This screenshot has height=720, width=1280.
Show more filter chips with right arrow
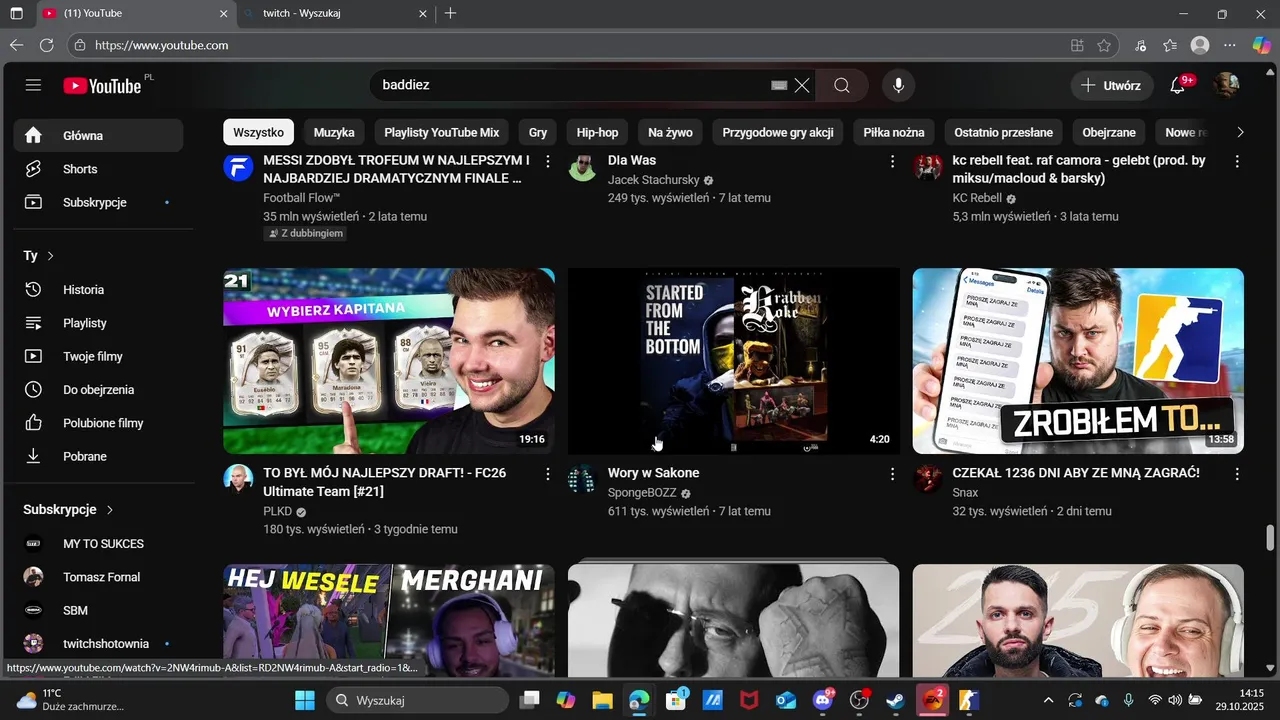tap(1240, 132)
